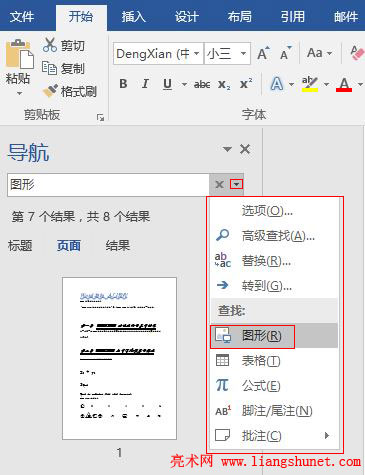This screenshot has height=475, width=365.
Task: Open the Text Effects dropdown arrow
Action: click(x=291, y=84)
